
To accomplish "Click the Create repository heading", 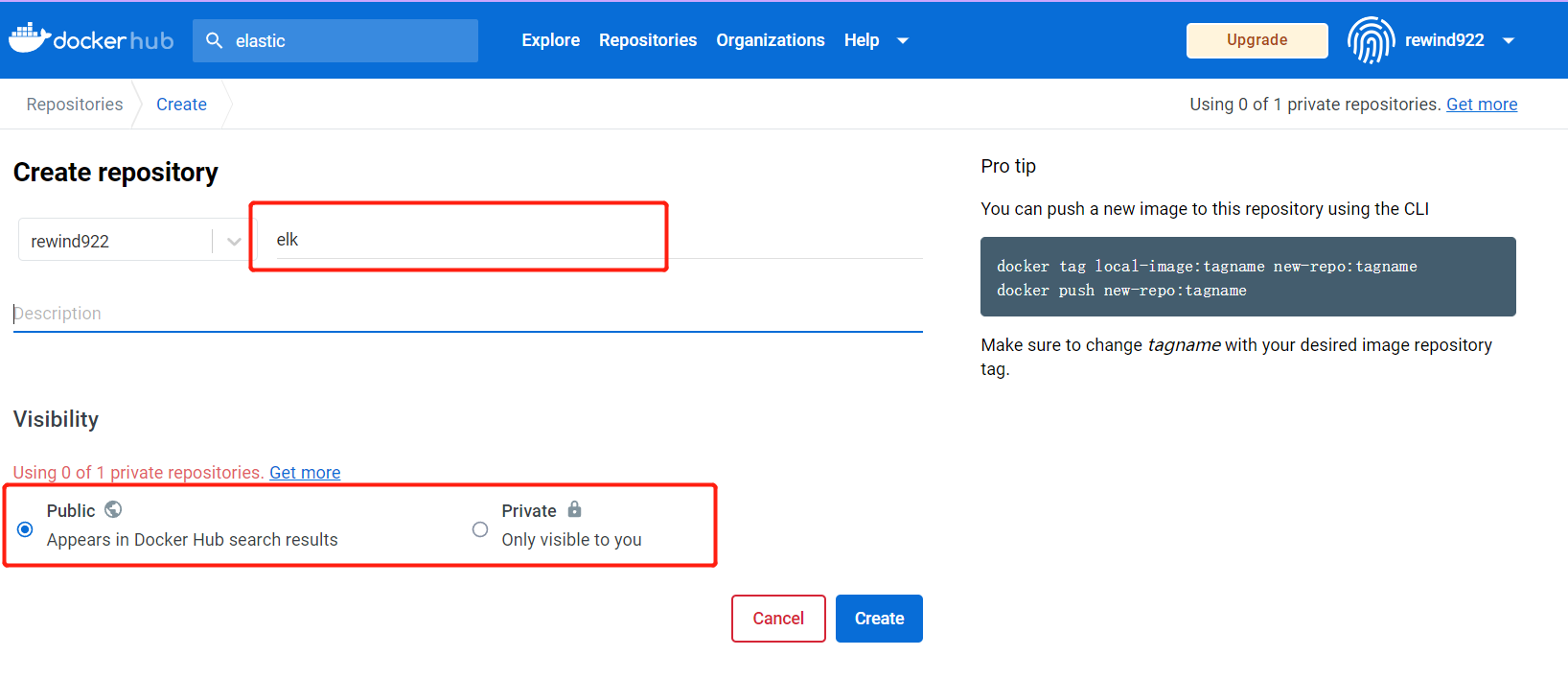I will pos(116,173).
